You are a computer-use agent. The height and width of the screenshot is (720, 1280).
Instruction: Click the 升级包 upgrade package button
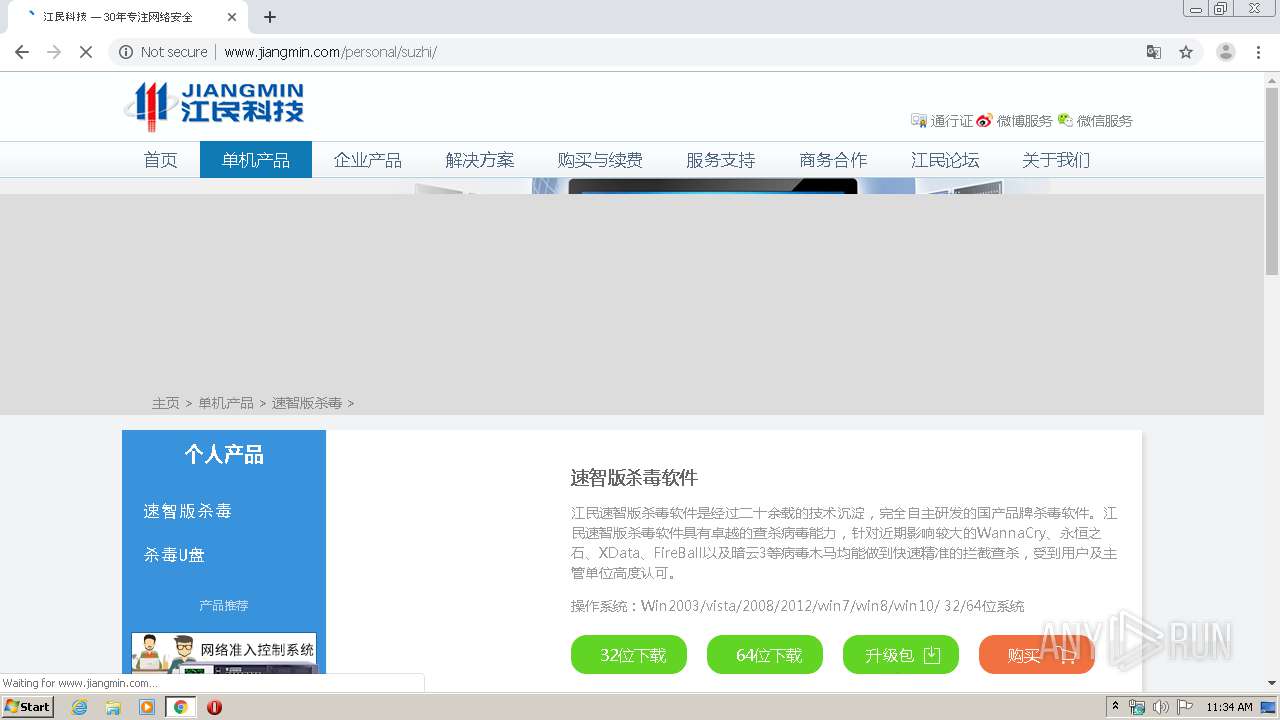pos(901,655)
